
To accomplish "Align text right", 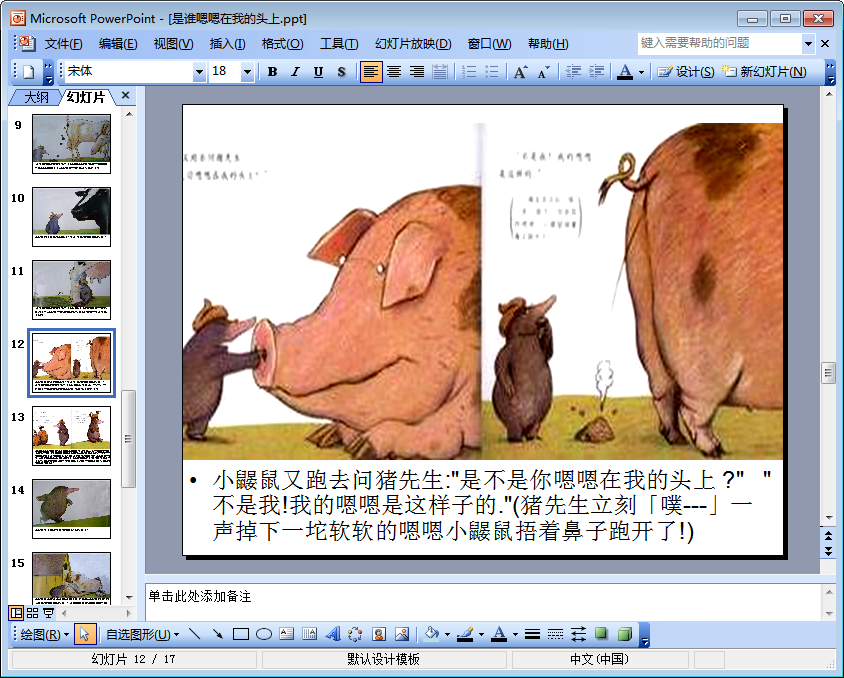I will click(x=417, y=72).
